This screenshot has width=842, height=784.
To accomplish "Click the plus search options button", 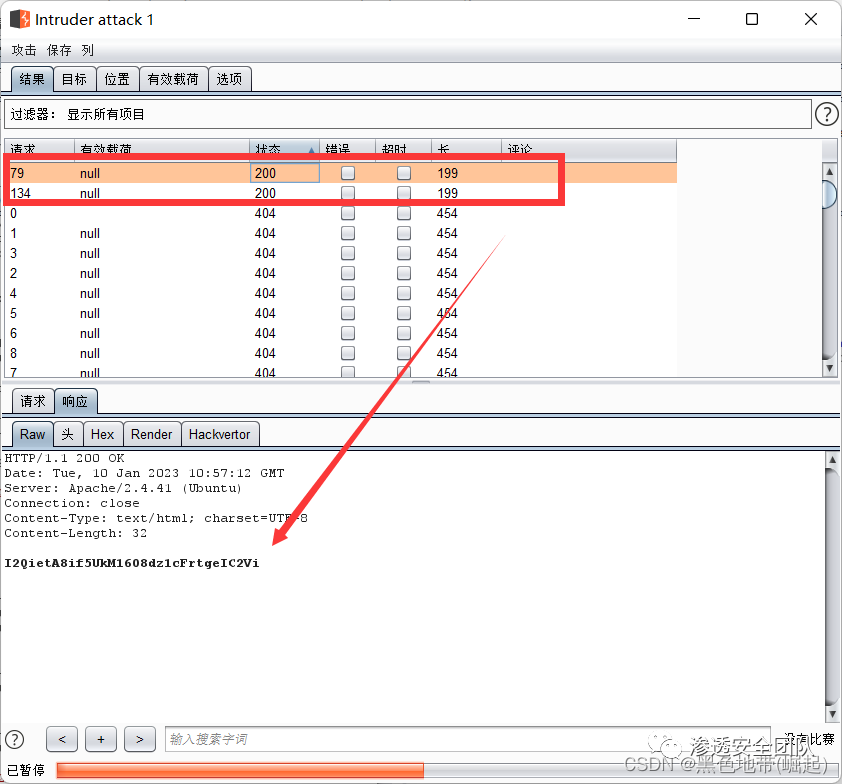I will point(101,739).
